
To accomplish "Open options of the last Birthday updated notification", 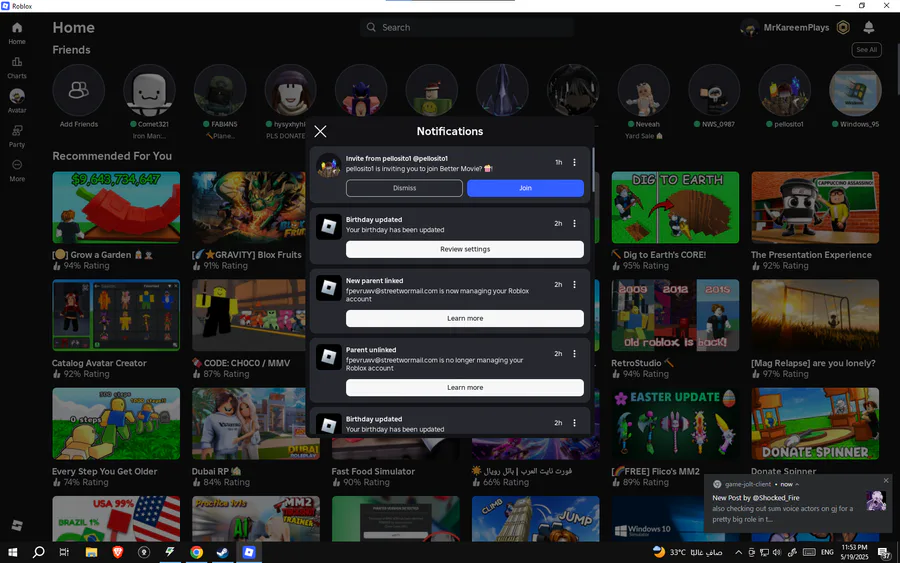I will tap(574, 423).
